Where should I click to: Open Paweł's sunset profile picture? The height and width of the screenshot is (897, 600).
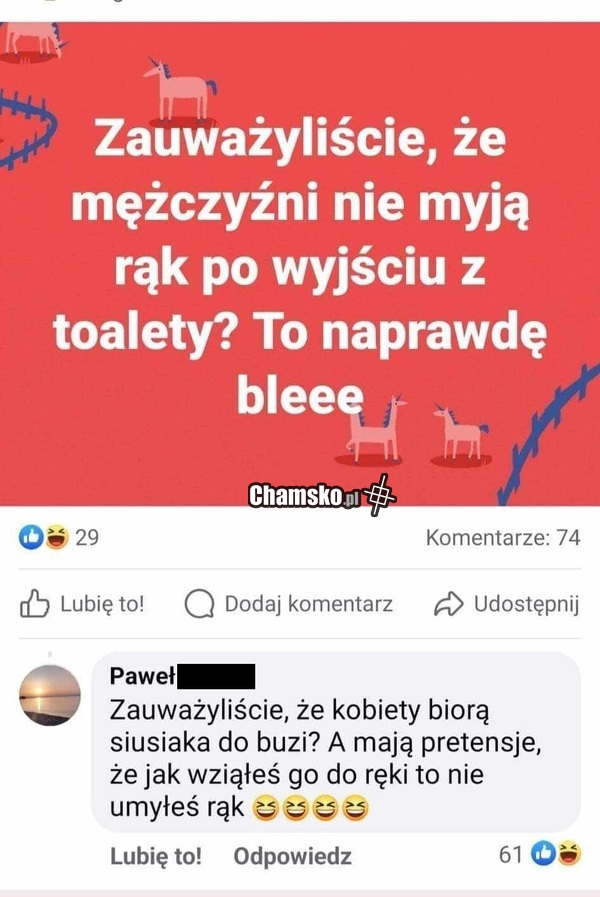point(50,695)
